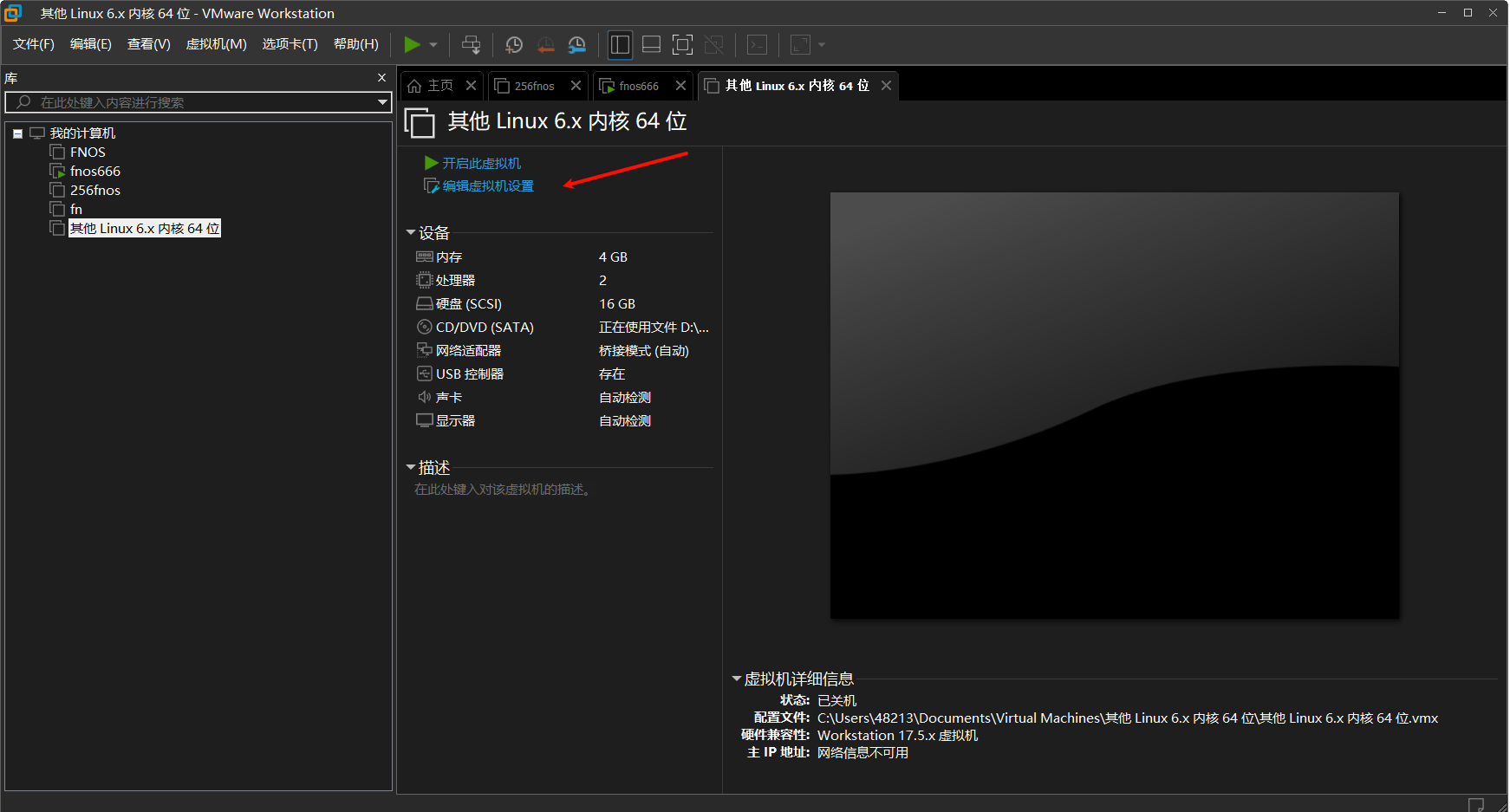Open the 帮助(H) menu
Viewport: 1510px width, 812px height.
coord(356,44)
